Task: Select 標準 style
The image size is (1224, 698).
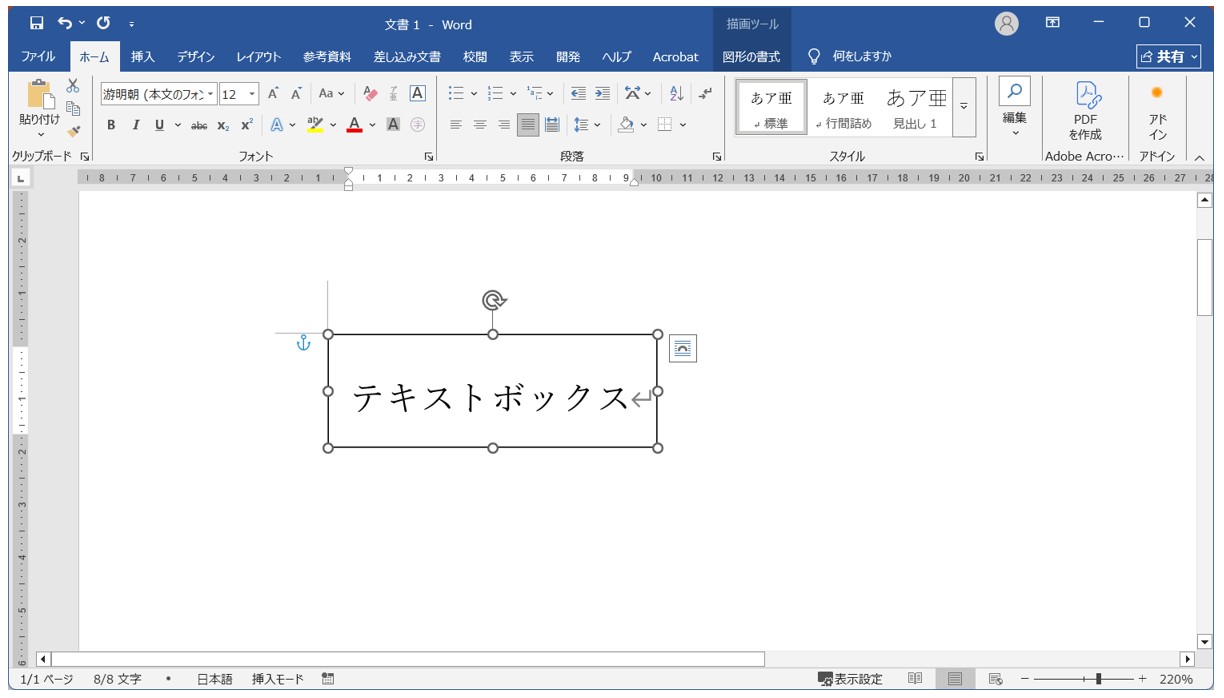Action: tap(771, 108)
